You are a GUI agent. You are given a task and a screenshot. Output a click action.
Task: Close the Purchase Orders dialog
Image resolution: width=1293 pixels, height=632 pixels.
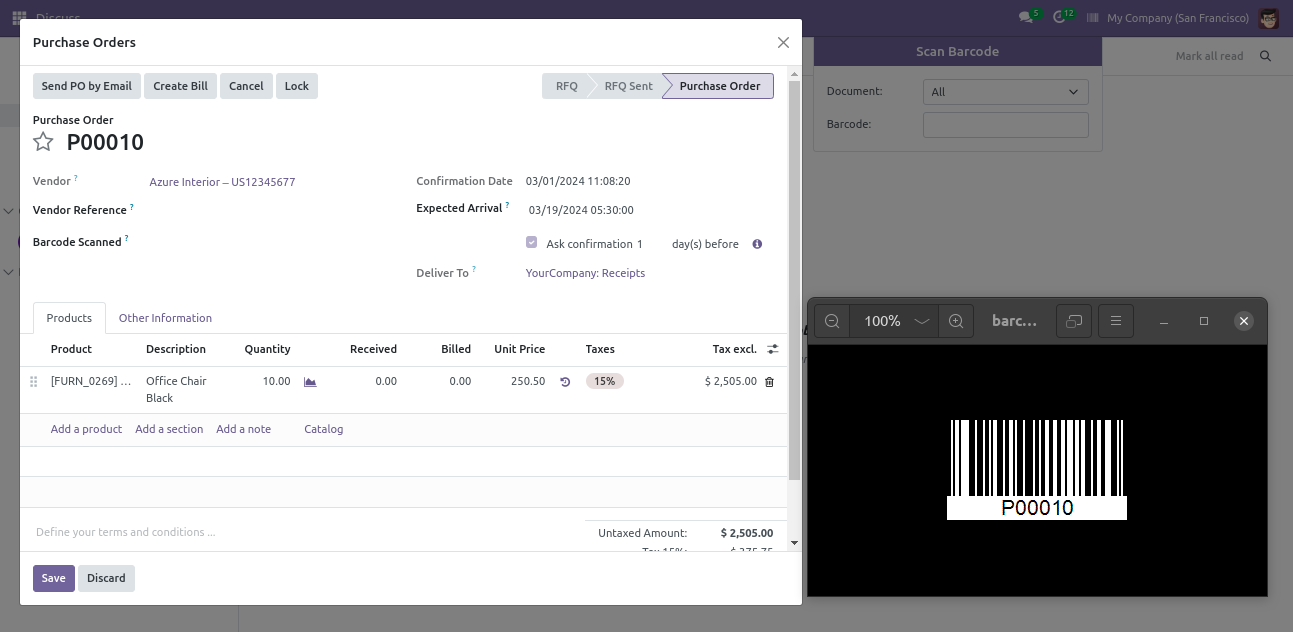point(783,42)
